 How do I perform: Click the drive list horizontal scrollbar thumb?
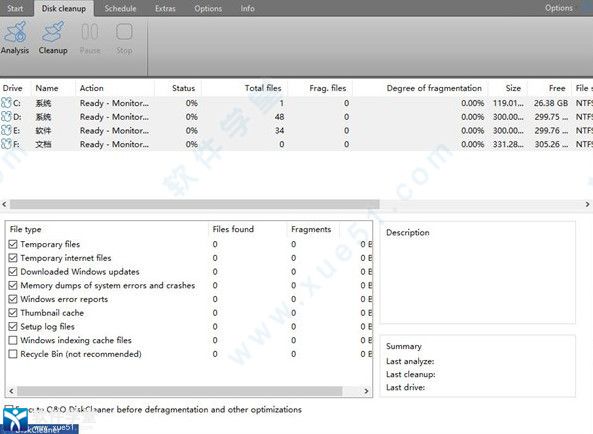pos(194,204)
